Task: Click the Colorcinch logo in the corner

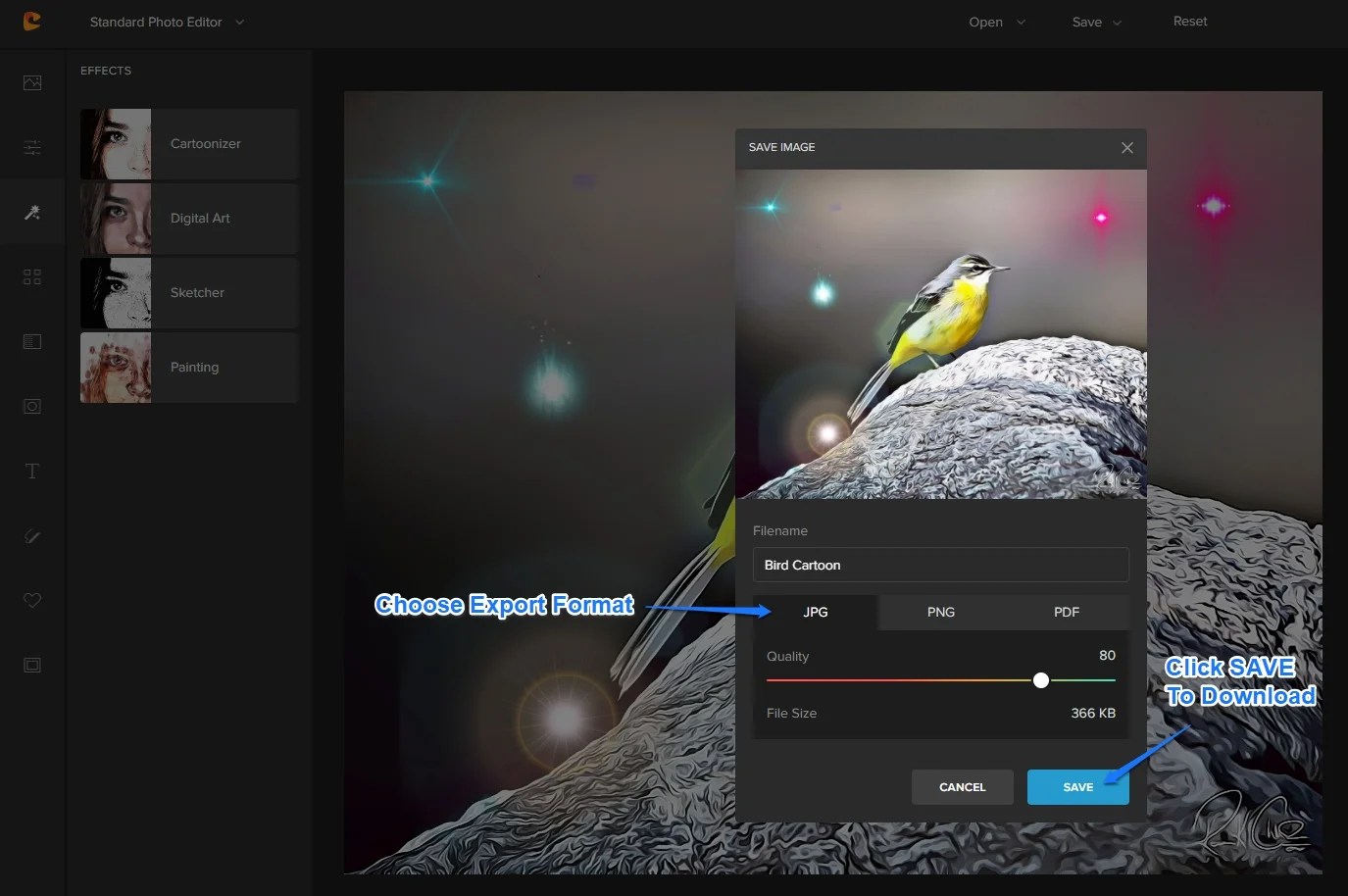Action: click(31, 22)
